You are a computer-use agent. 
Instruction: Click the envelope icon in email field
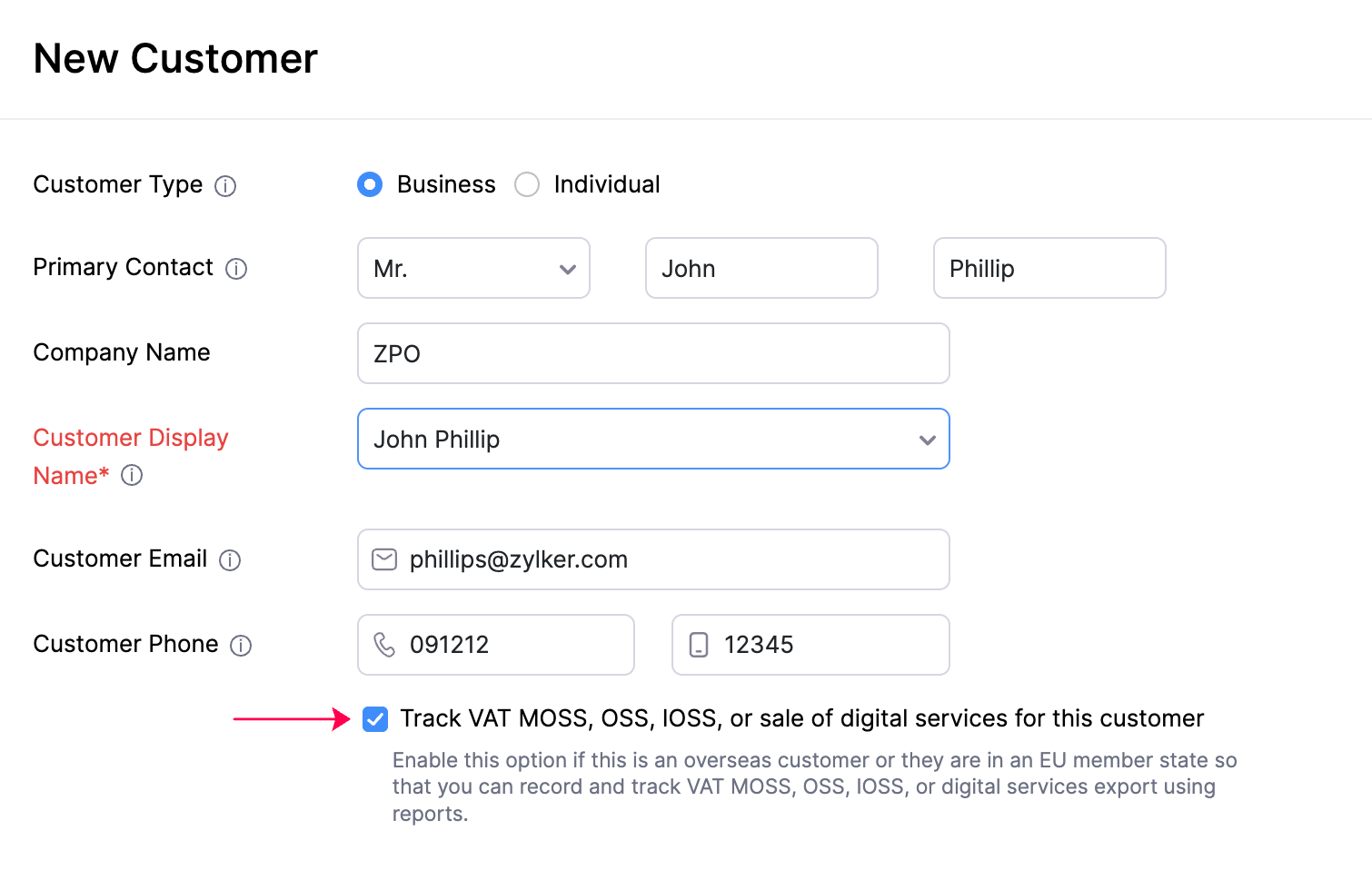point(384,559)
